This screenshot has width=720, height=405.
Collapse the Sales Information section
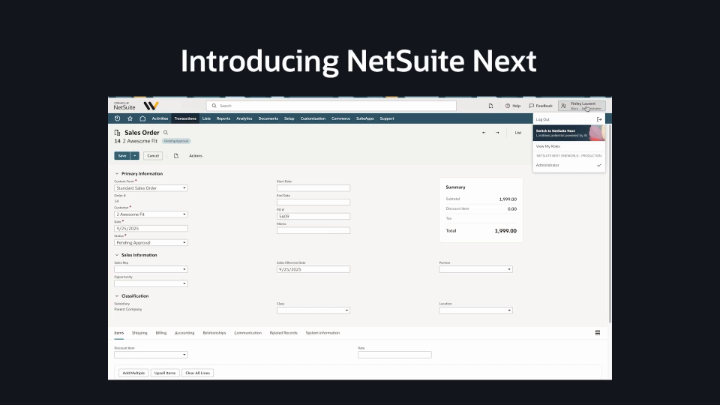(x=117, y=255)
